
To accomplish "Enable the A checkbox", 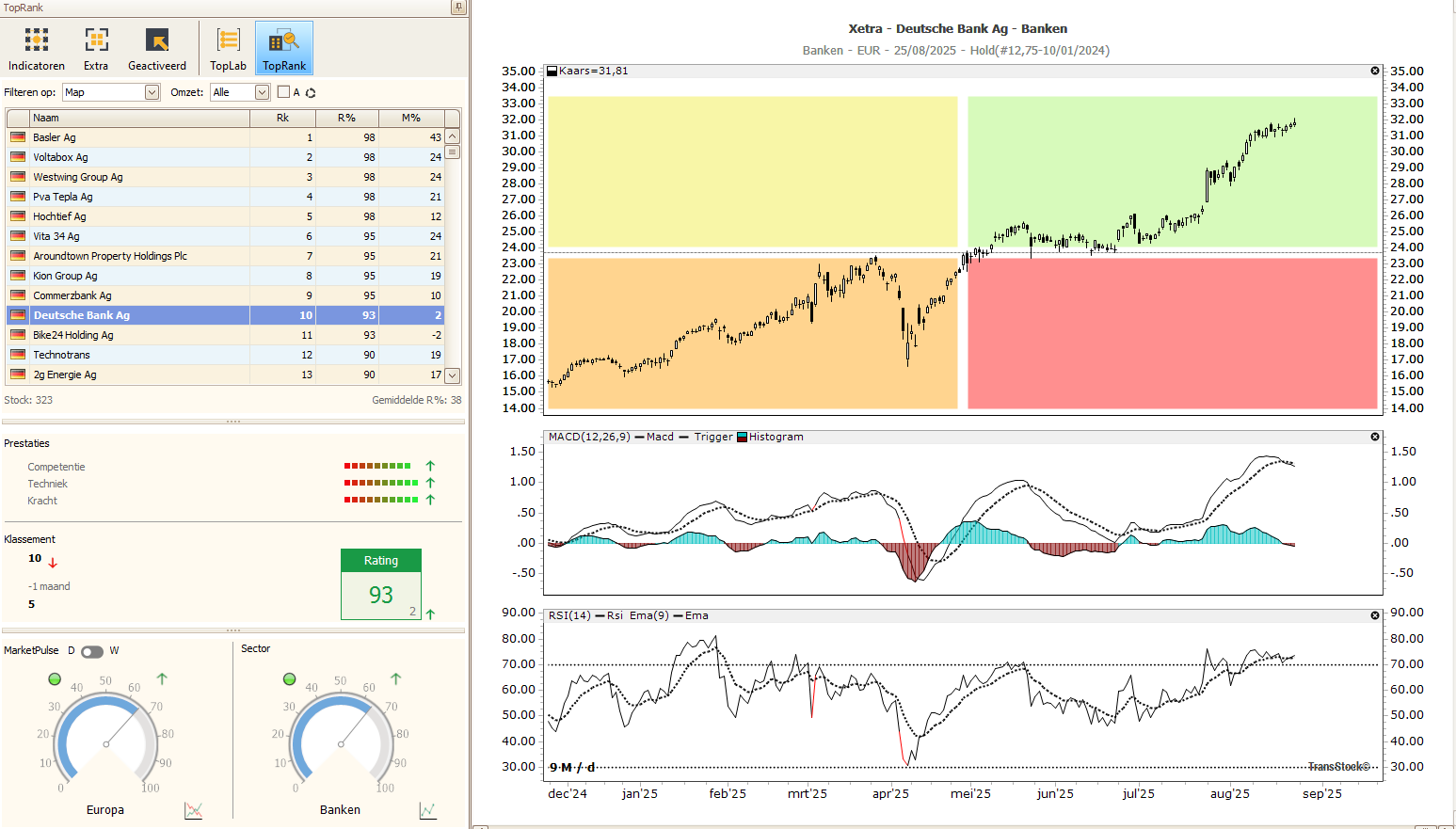I will click(283, 92).
